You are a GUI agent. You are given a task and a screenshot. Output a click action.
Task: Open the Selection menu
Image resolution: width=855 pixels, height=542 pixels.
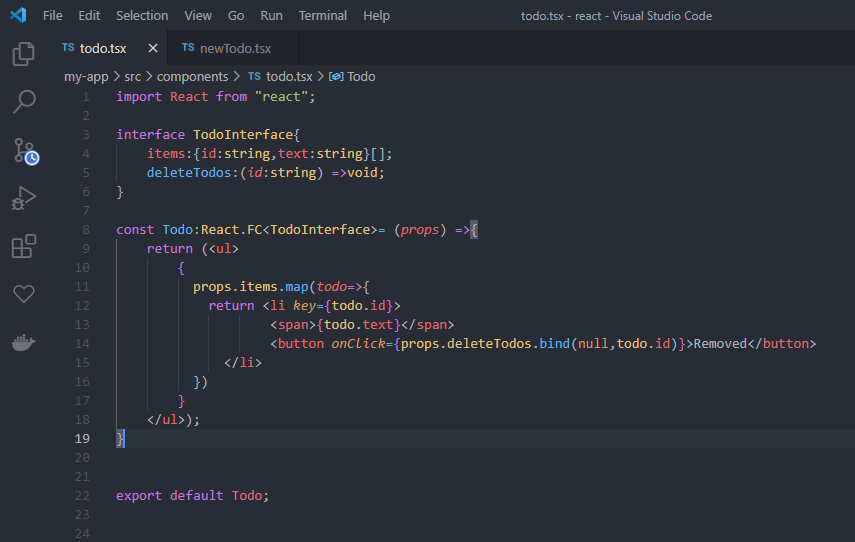pyautogui.click(x=142, y=16)
